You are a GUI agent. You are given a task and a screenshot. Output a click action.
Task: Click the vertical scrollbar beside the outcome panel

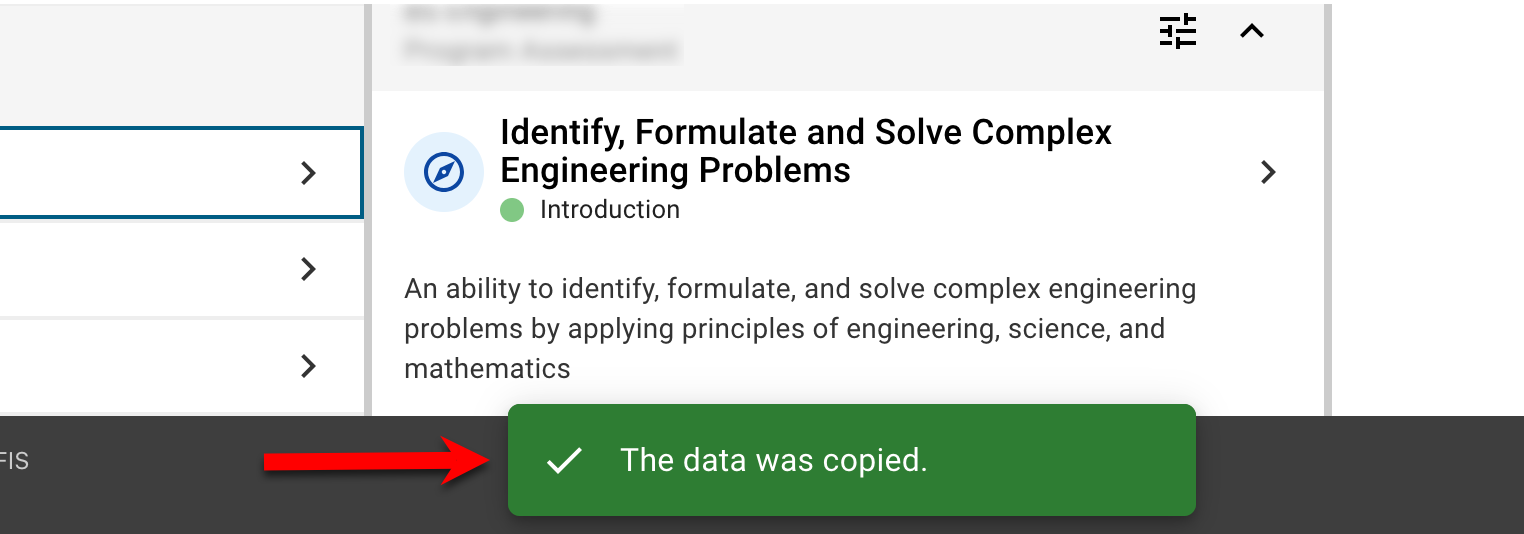[x=1327, y=250]
